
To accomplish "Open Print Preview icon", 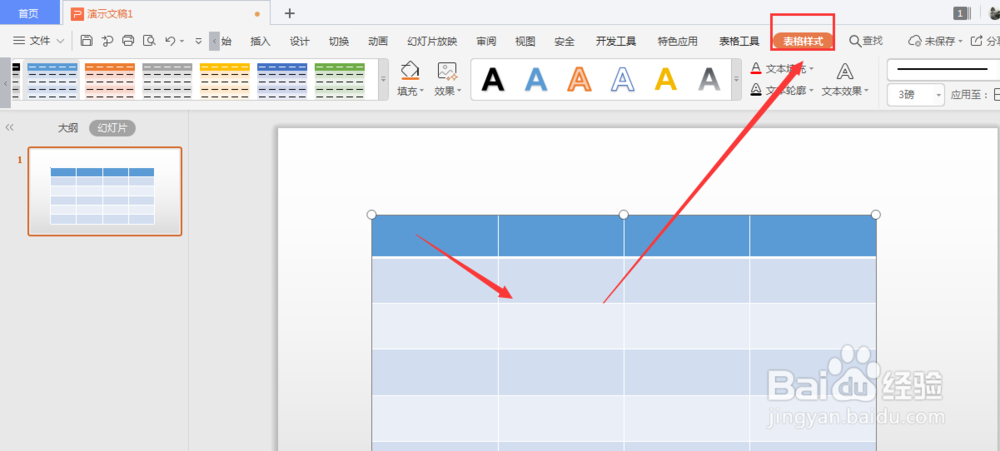I will pos(149,41).
